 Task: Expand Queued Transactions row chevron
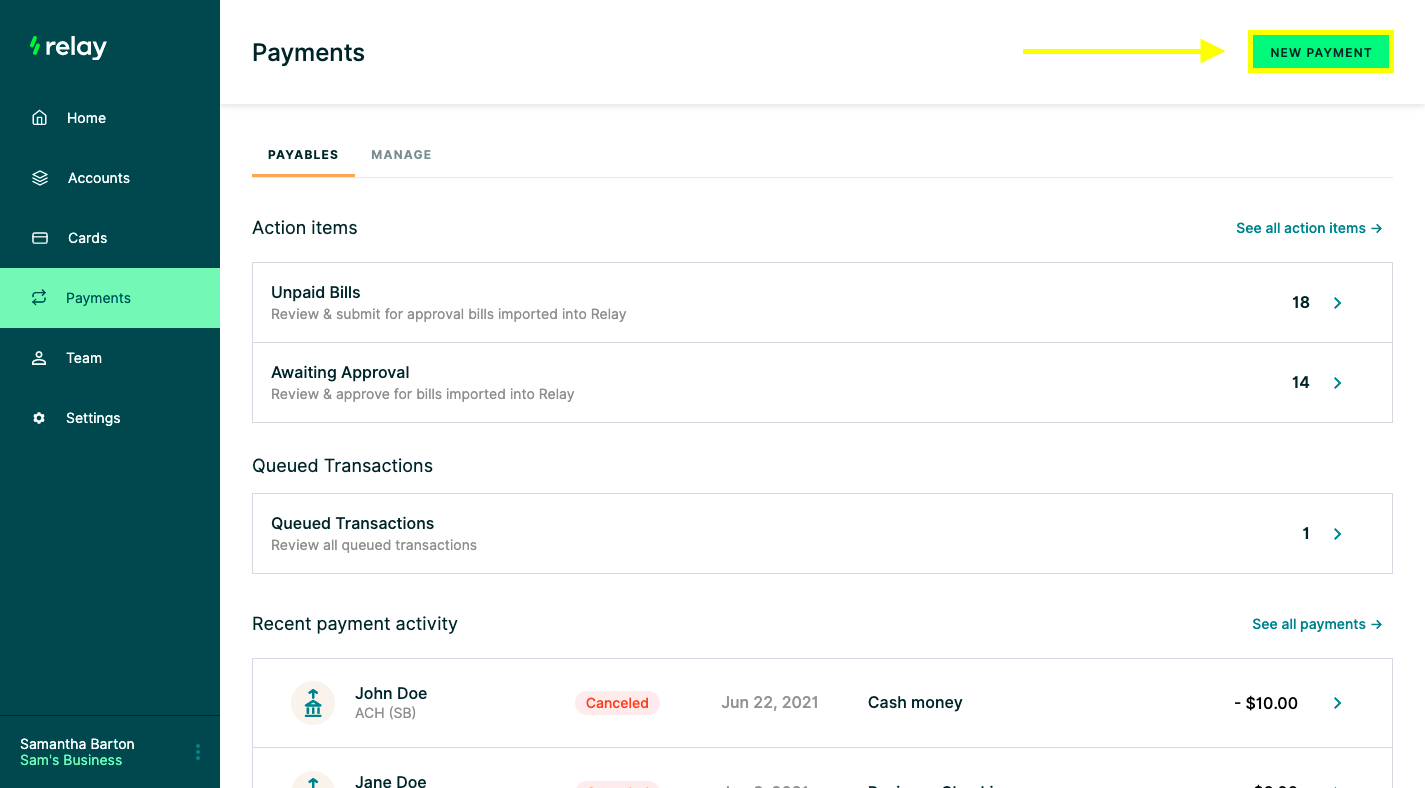1338,534
